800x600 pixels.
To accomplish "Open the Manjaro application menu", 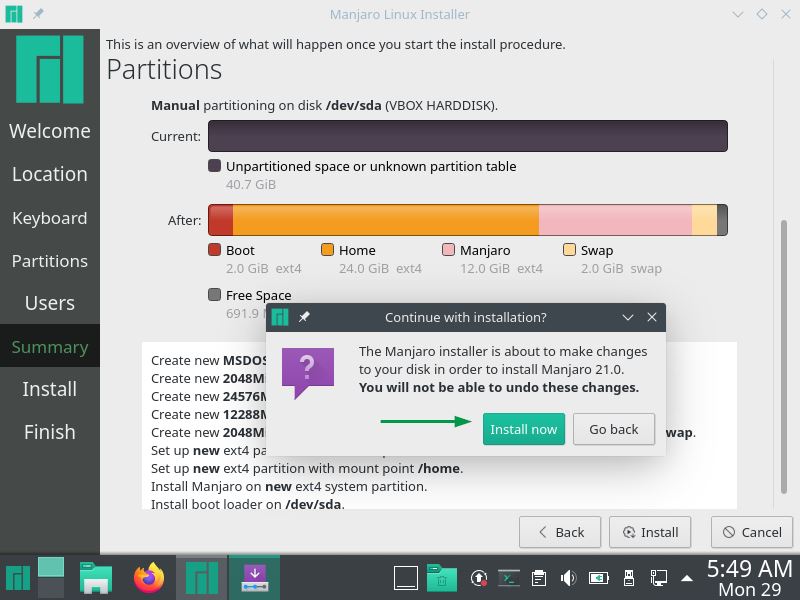I will point(18,578).
